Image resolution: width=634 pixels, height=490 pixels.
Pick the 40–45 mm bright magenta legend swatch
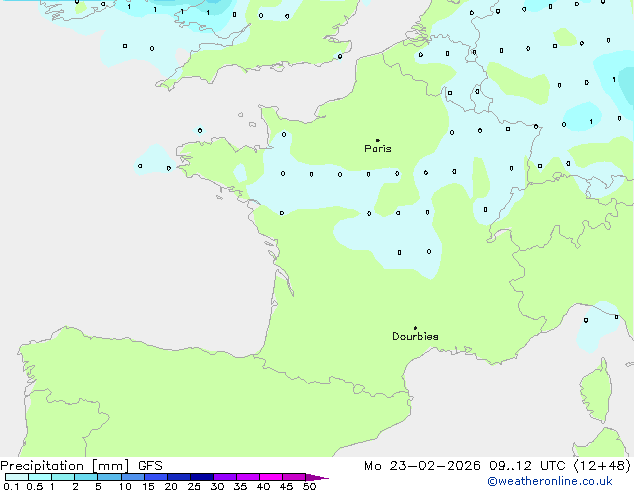(271, 477)
